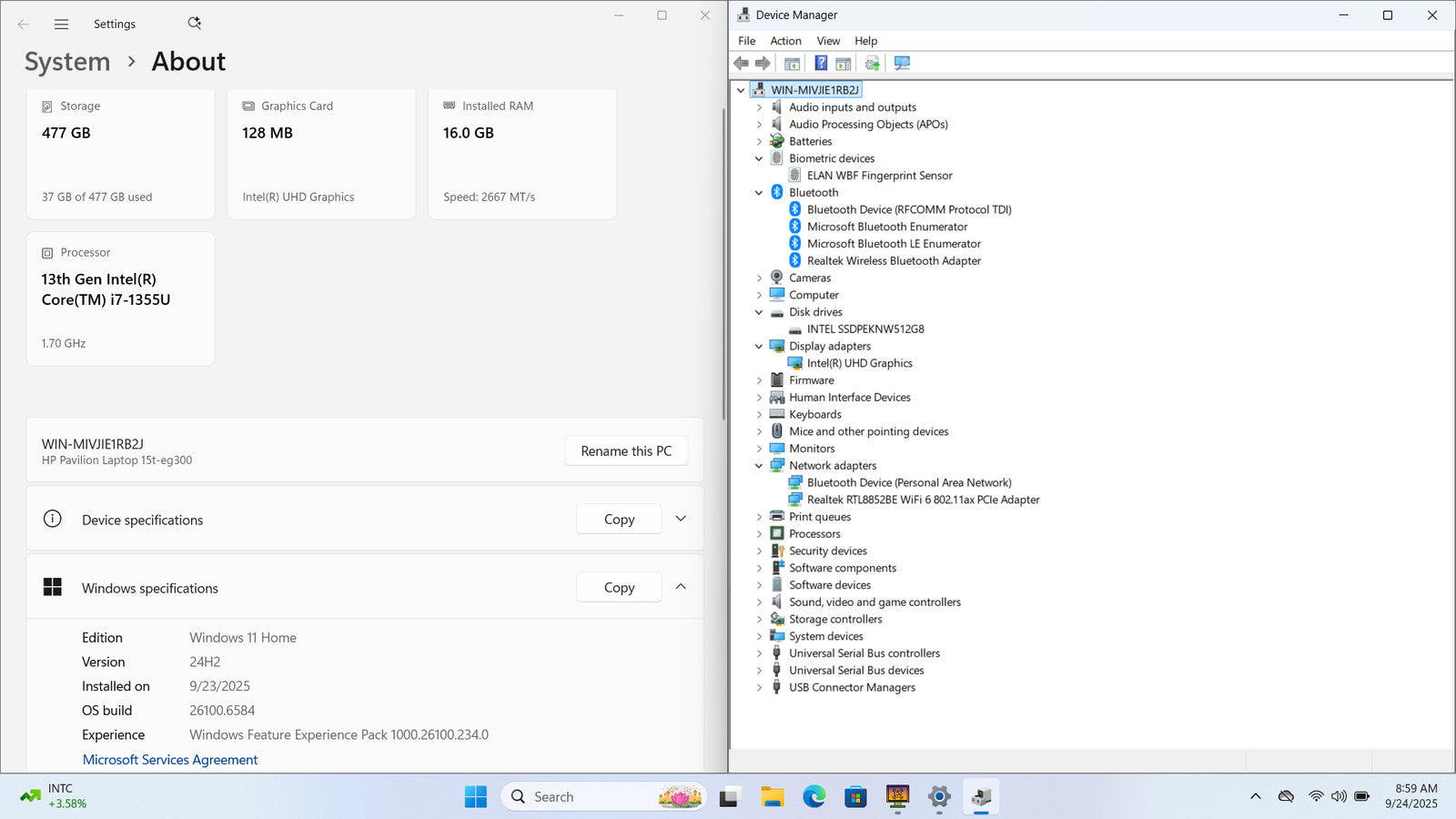This screenshot has height=819, width=1456.
Task: Open Settings navigation hamburger menu
Action: click(61, 25)
